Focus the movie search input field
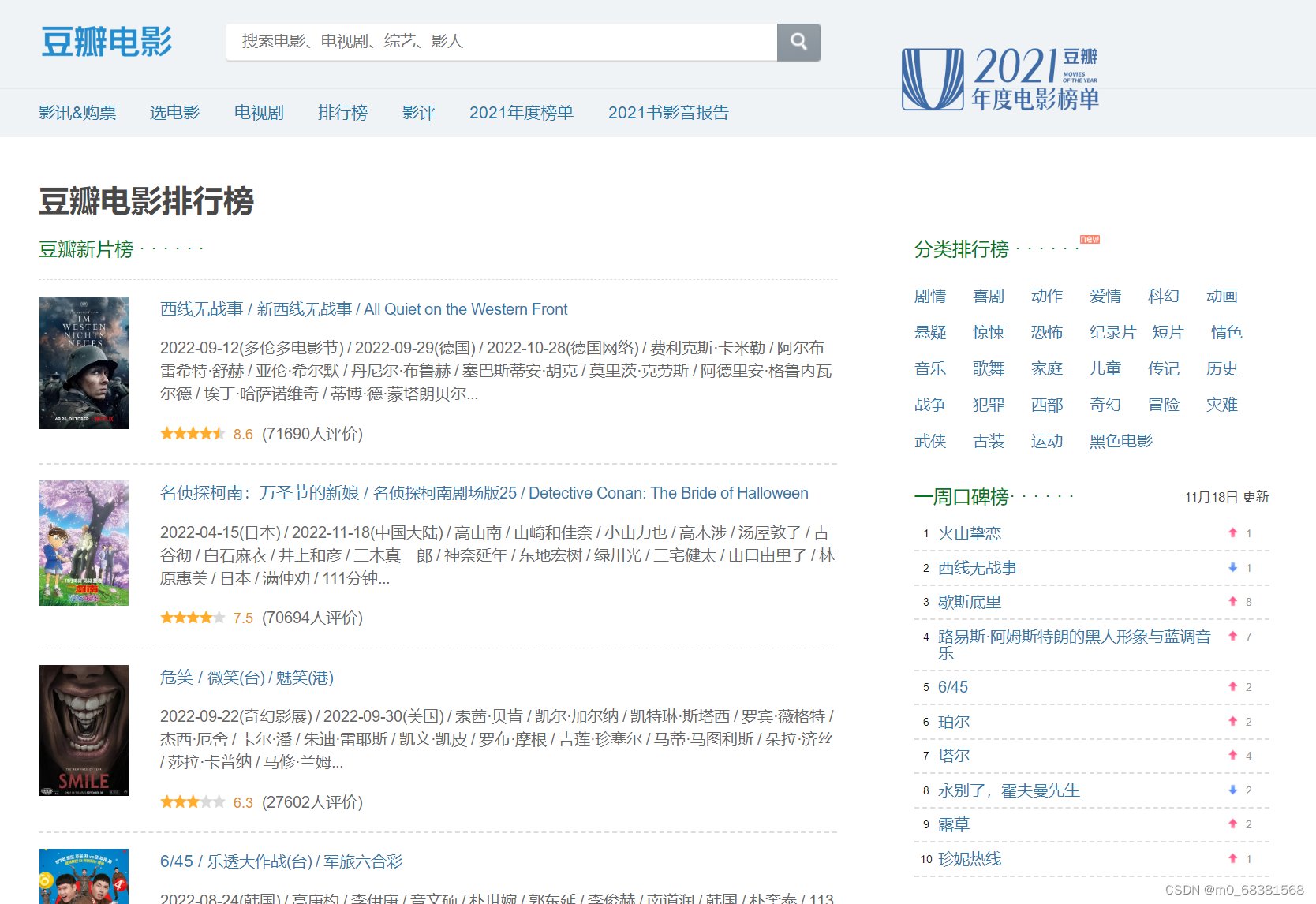Screen dimensions: 1316x904 pyautogui.click(x=501, y=42)
